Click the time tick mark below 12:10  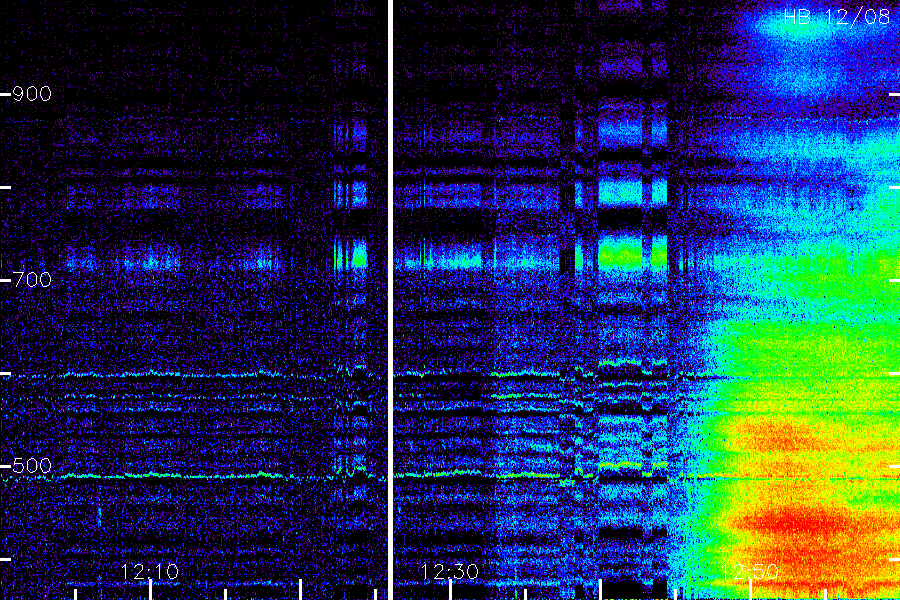[x=150, y=590]
